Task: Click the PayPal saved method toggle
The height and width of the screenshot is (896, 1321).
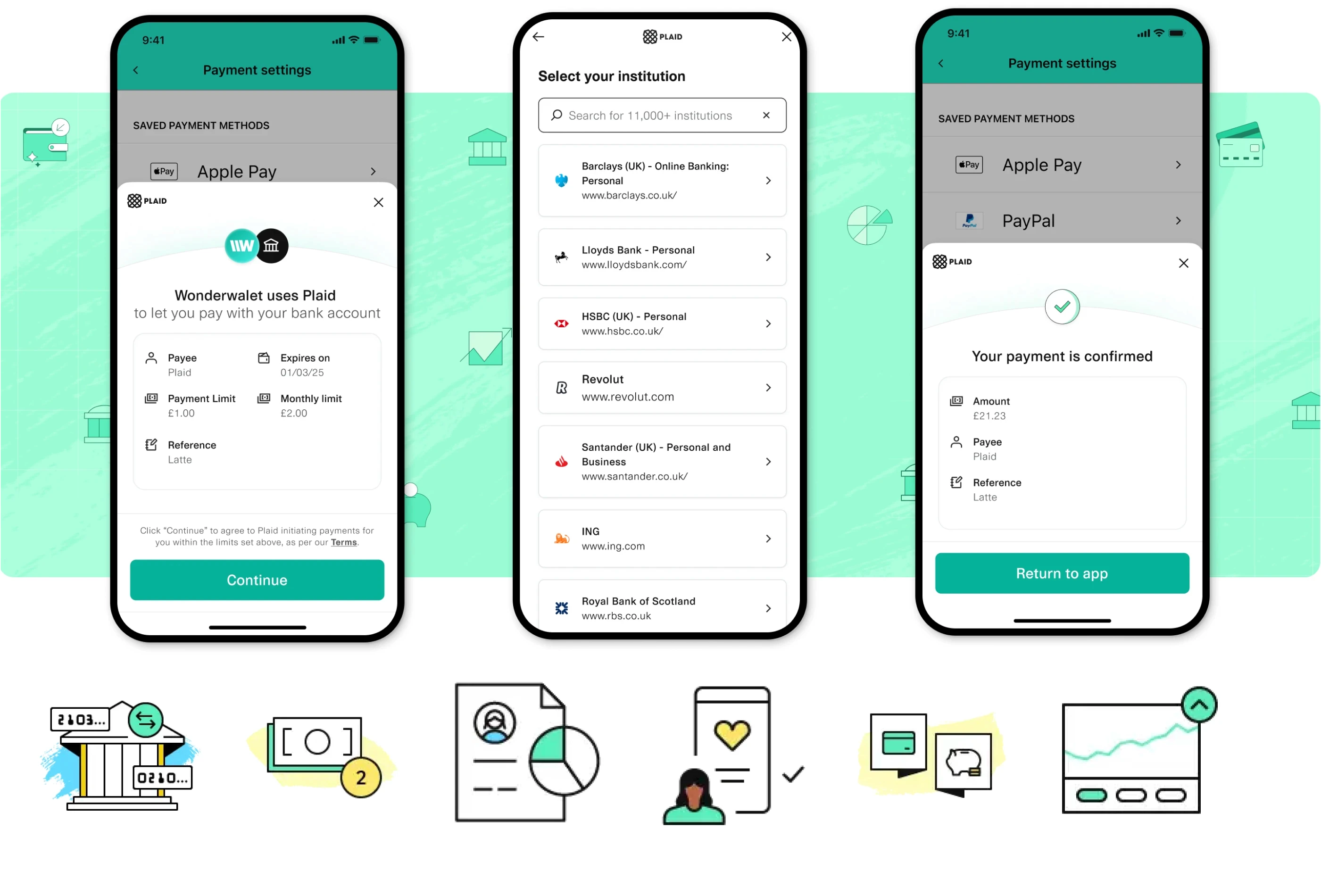Action: click(1179, 221)
